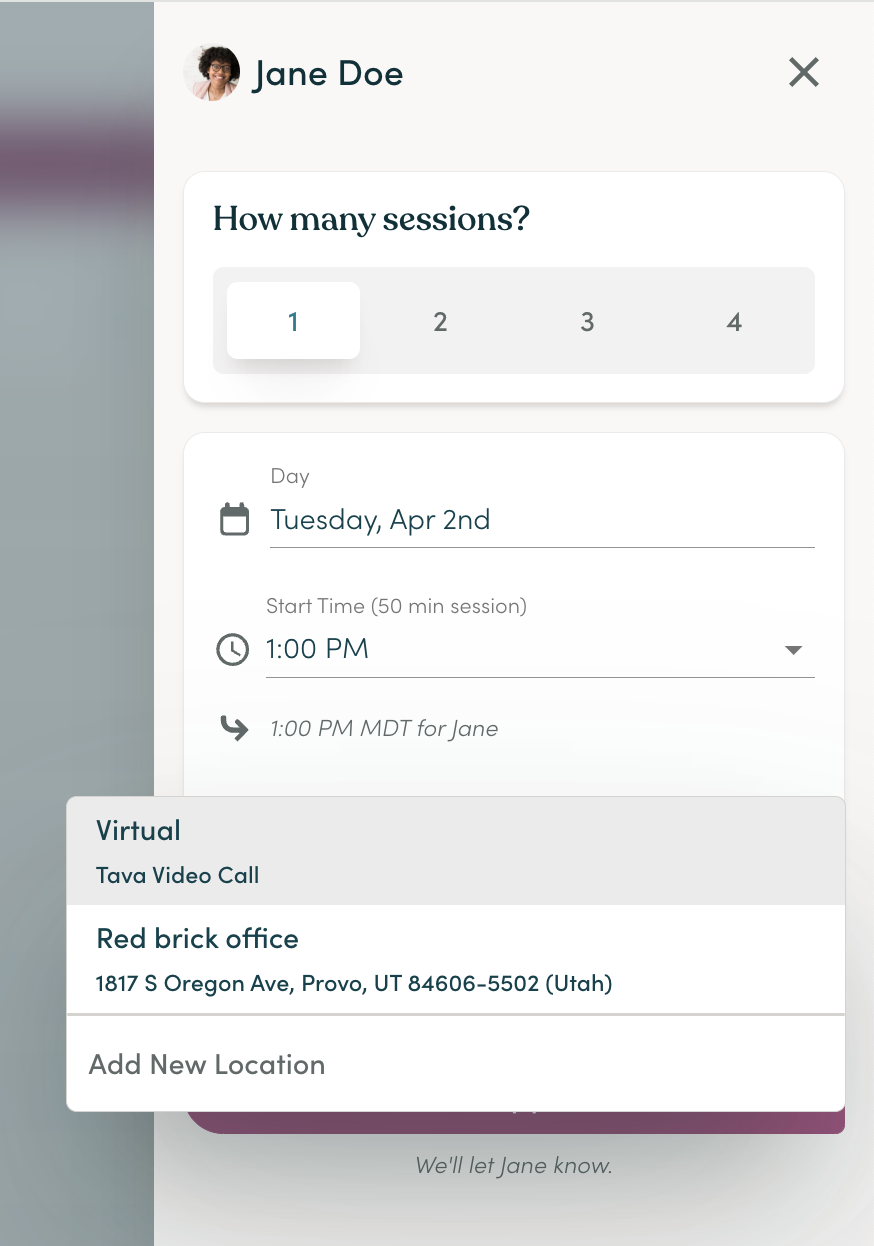Select 1 session

tap(293, 321)
